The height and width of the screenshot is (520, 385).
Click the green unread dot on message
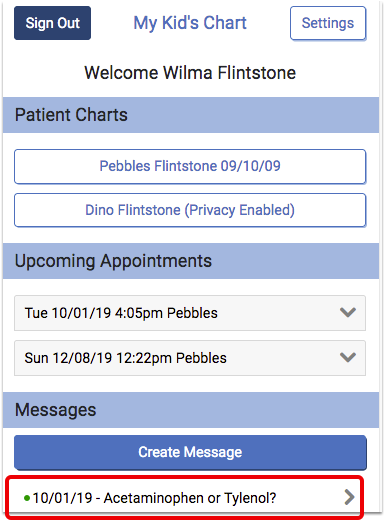point(27,498)
